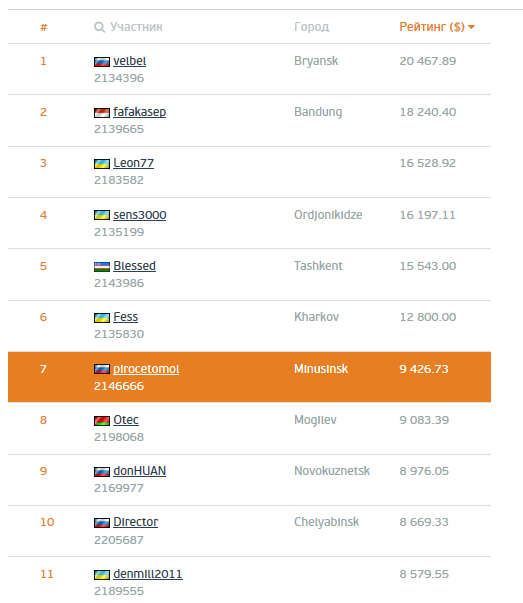Image resolution: width=523 pixels, height=603 pixels.
Task: Focus the Участник search input field
Action: click(x=136, y=27)
